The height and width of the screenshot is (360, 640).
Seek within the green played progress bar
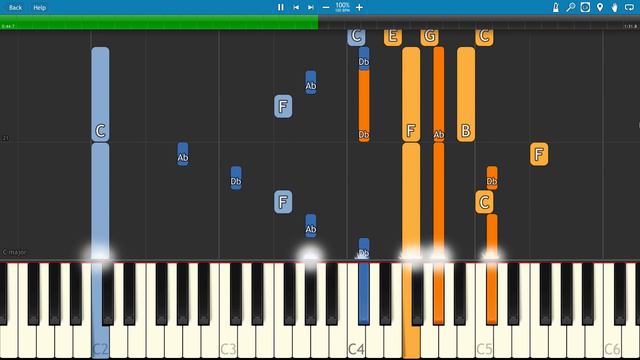pos(159,22)
